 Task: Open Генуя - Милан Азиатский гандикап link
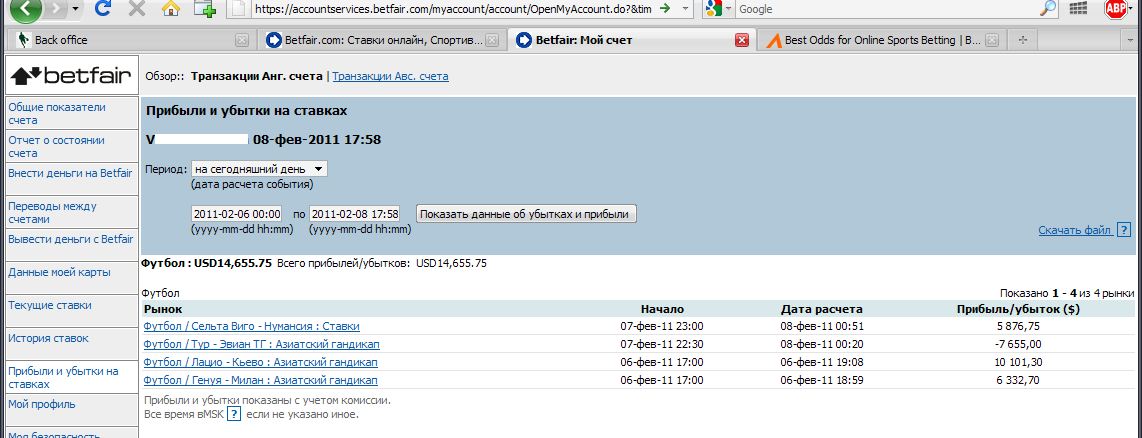261,380
